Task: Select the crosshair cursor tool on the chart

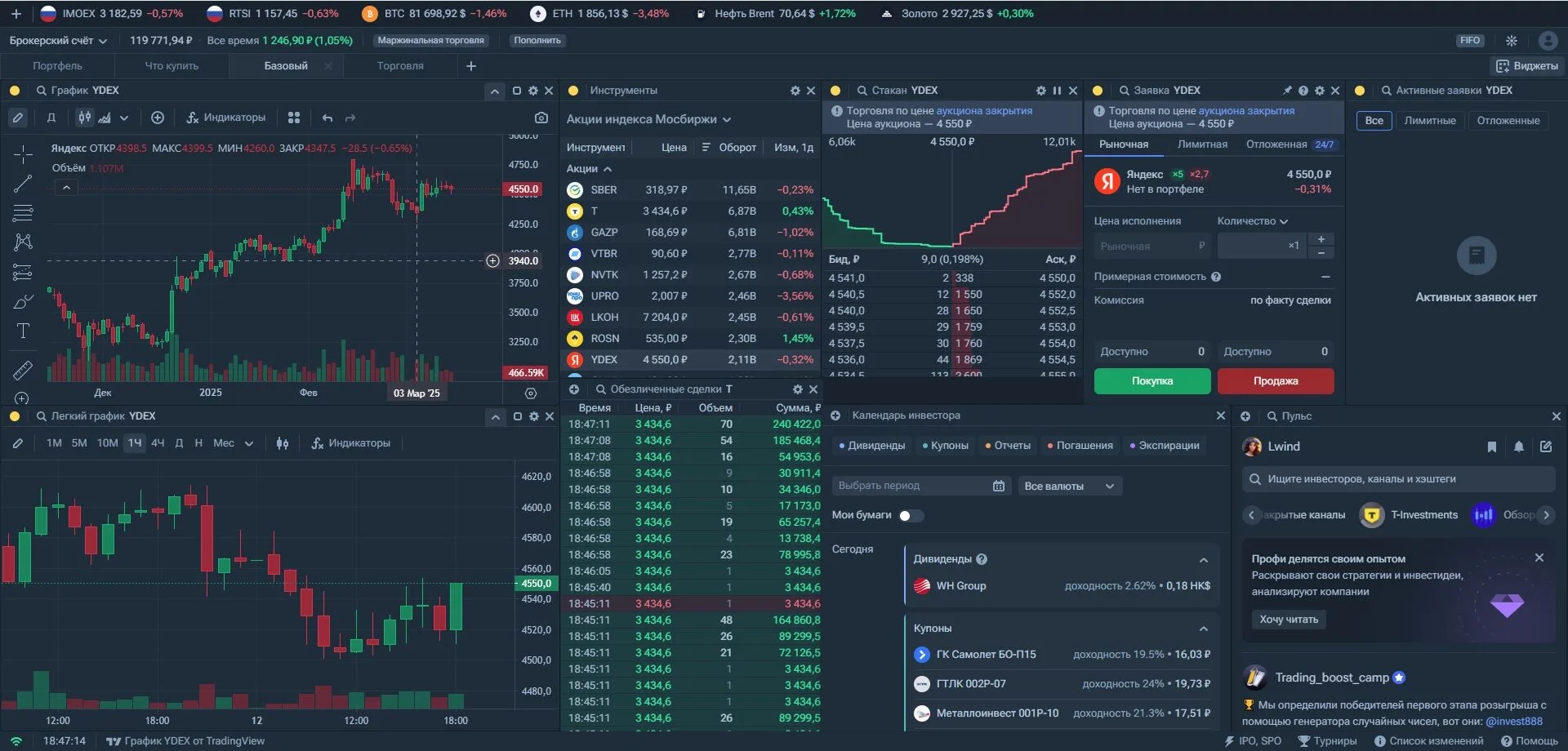Action: pos(23,153)
